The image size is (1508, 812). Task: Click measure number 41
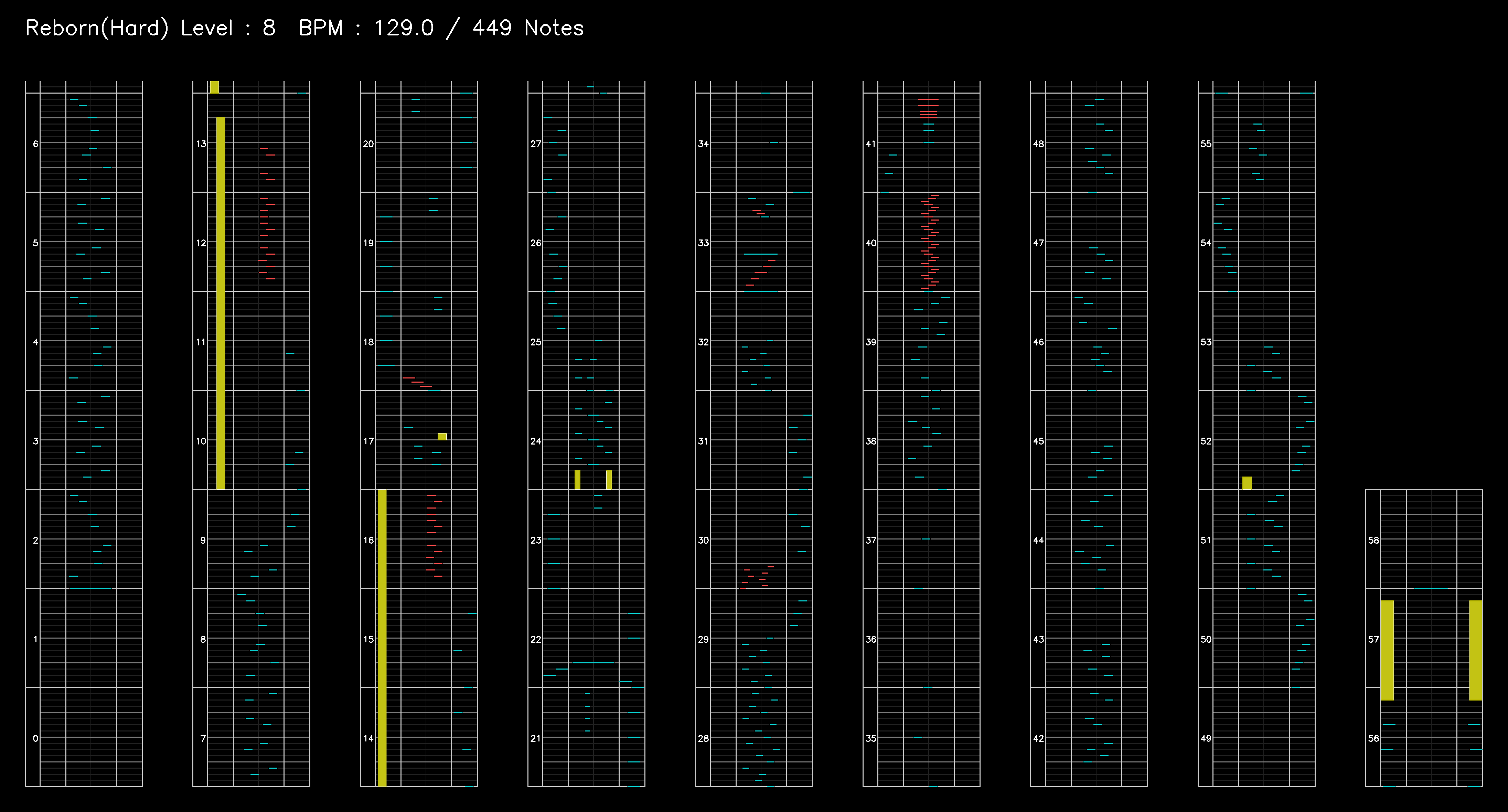click(x=871, y=143)
